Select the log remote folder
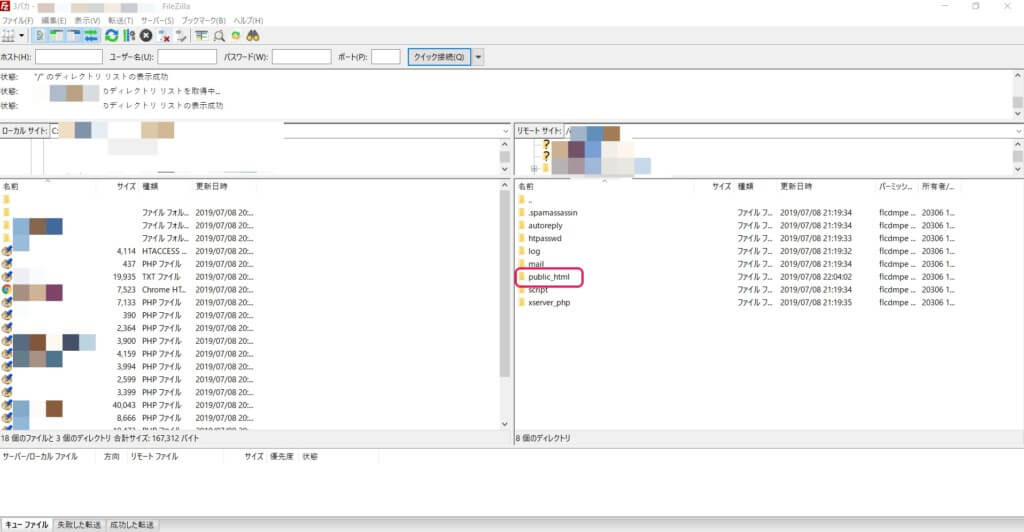 (534, 251)
